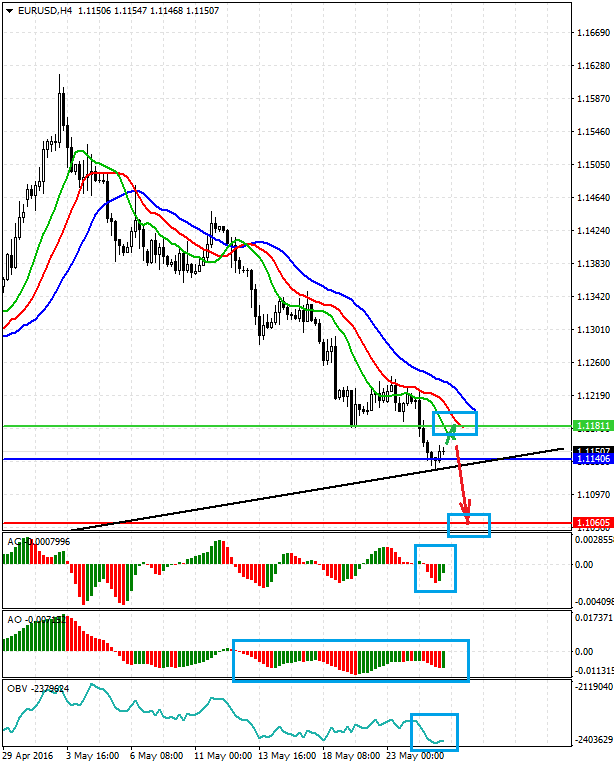The image size is (614, 767).
Task: Click the 29 Apr 2016 date label
Action: click(29, 757)
